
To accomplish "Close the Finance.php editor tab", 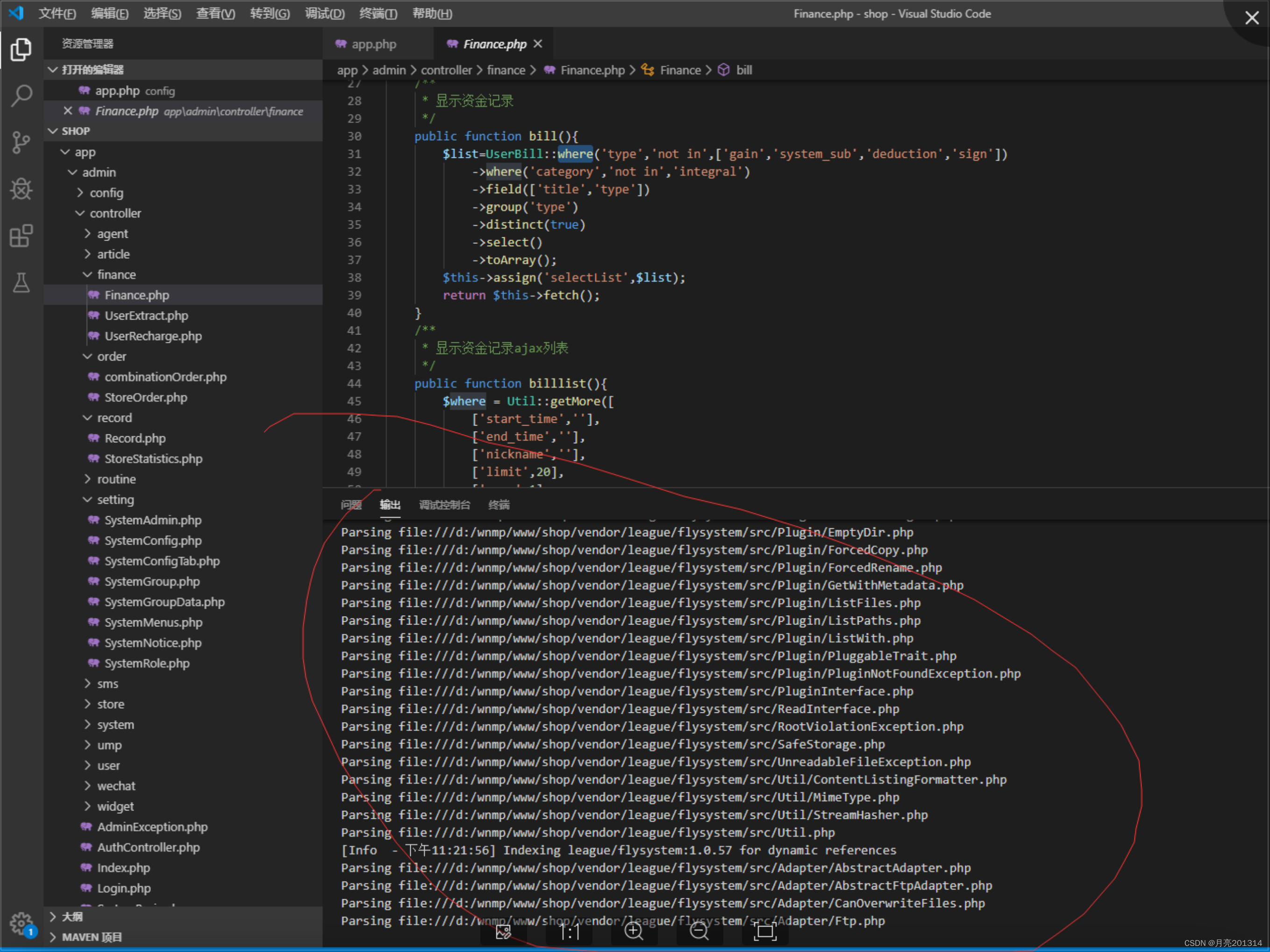I will point(537,44).
